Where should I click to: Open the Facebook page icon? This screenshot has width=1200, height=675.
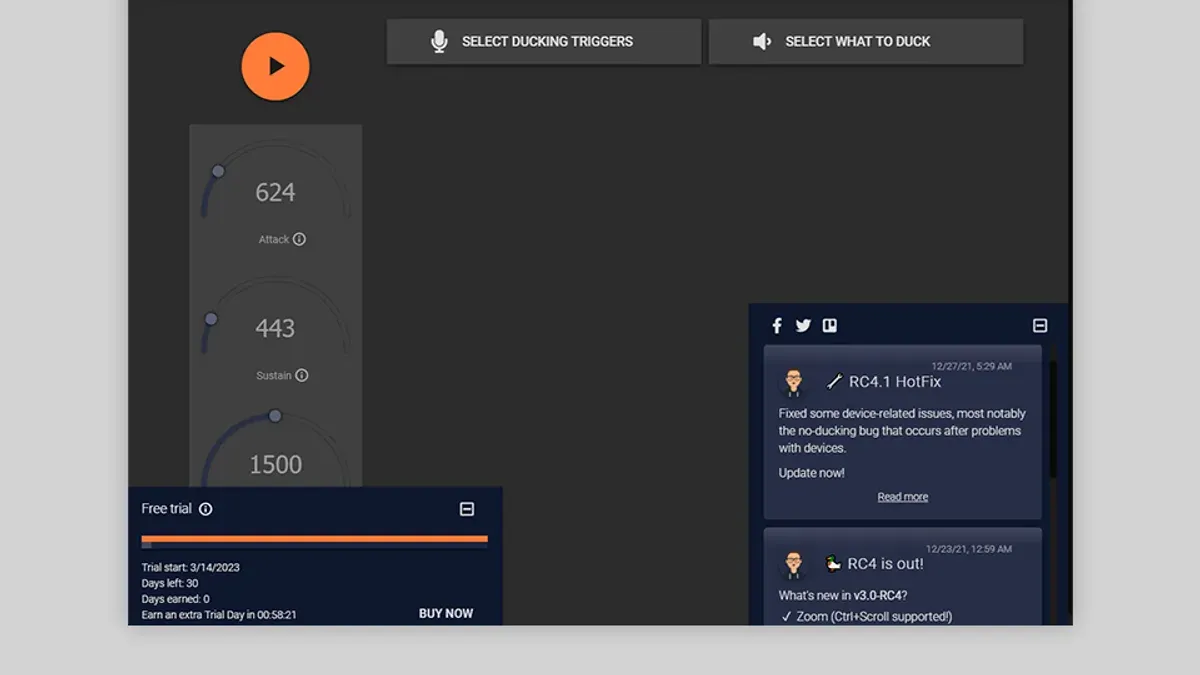[777, 325]
